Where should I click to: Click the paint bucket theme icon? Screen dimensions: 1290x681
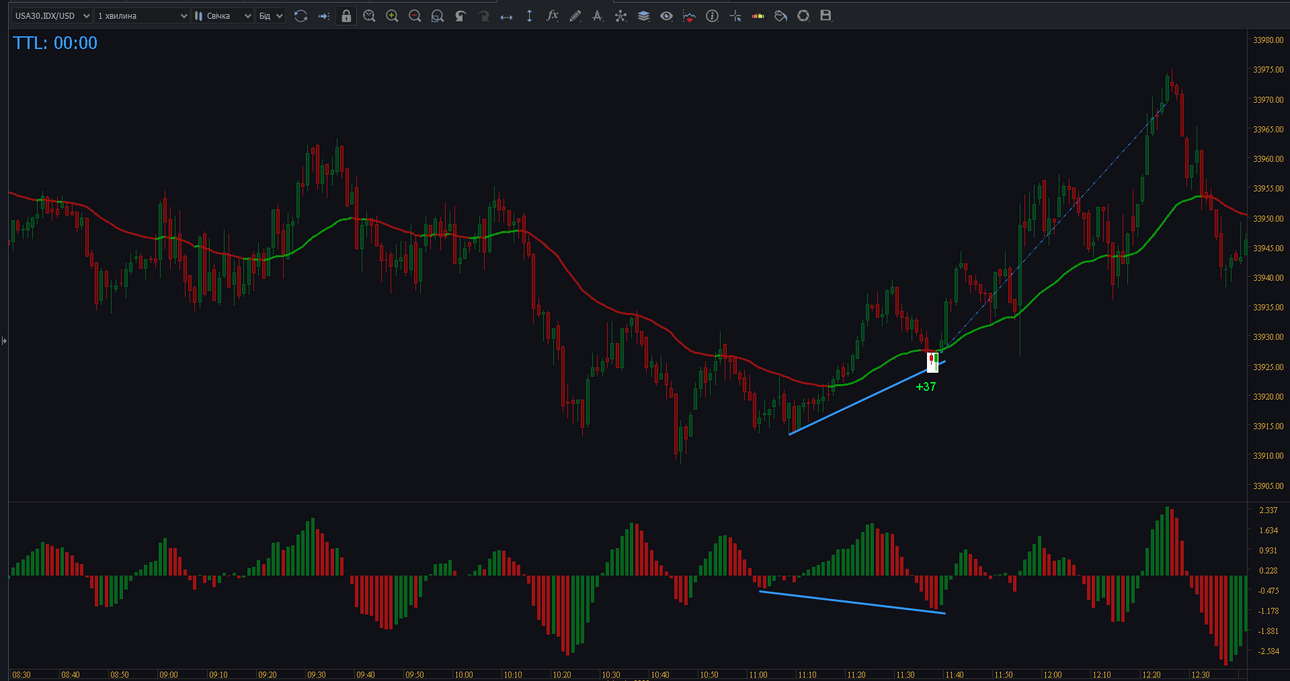(781, 16)
